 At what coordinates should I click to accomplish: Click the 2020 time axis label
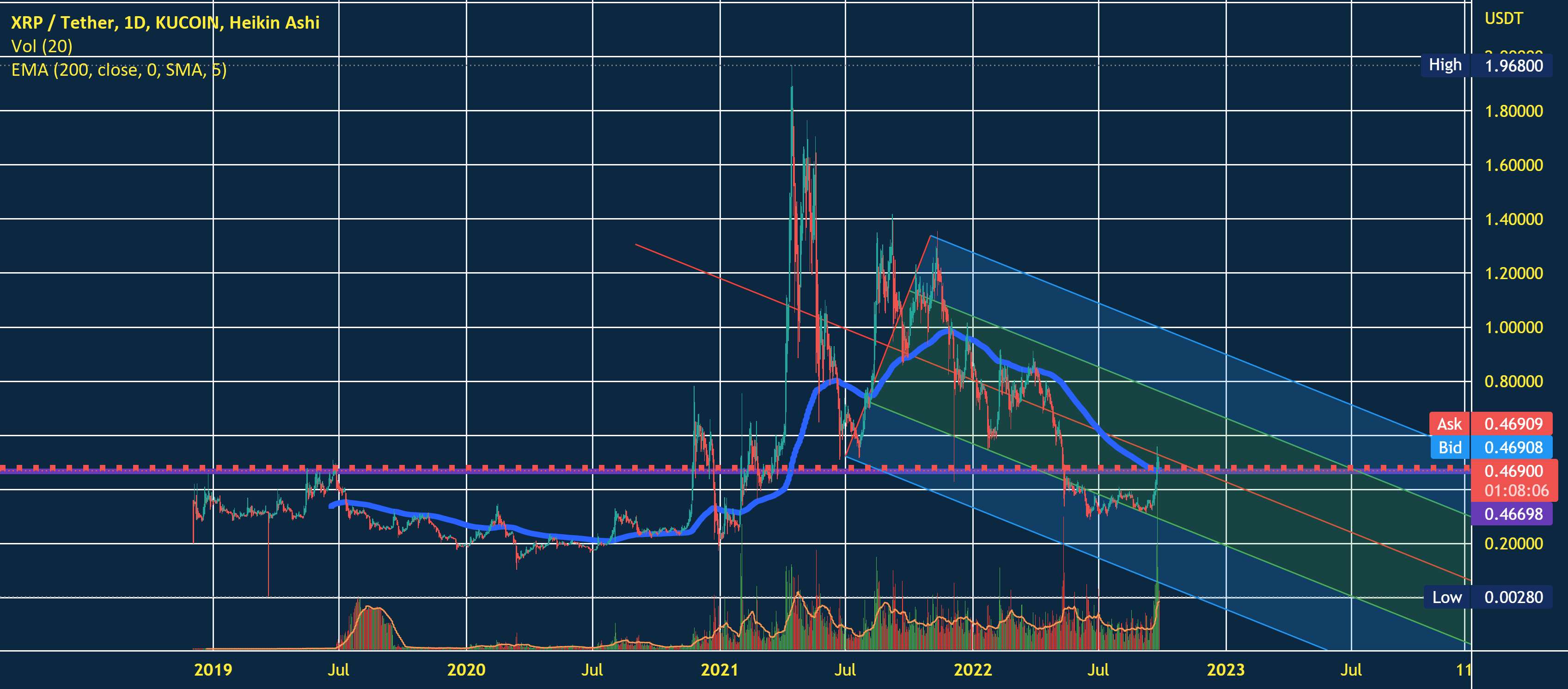click(x=466, y=670)
